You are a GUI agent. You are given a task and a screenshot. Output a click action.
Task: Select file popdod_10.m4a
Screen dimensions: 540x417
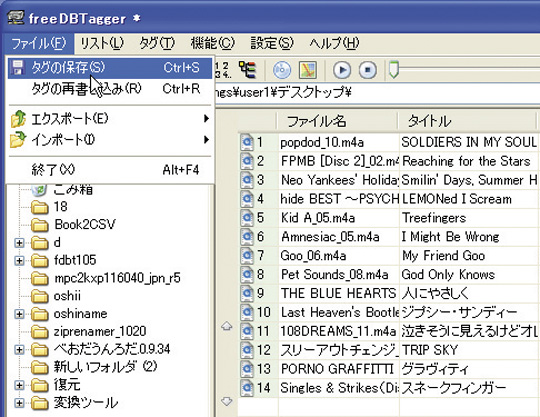coord(322,142)
